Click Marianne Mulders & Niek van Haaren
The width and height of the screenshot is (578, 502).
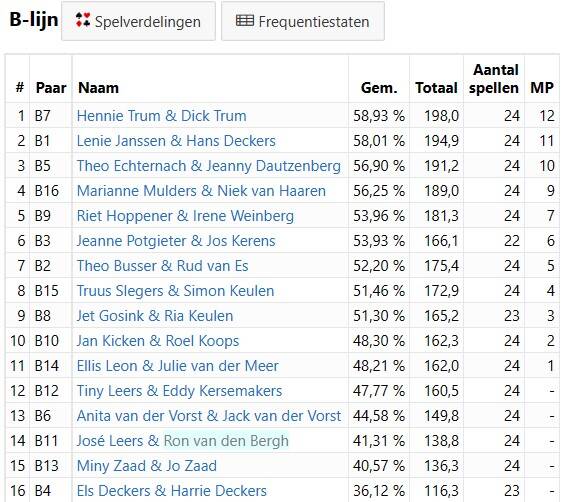click(x=201, y=191)
